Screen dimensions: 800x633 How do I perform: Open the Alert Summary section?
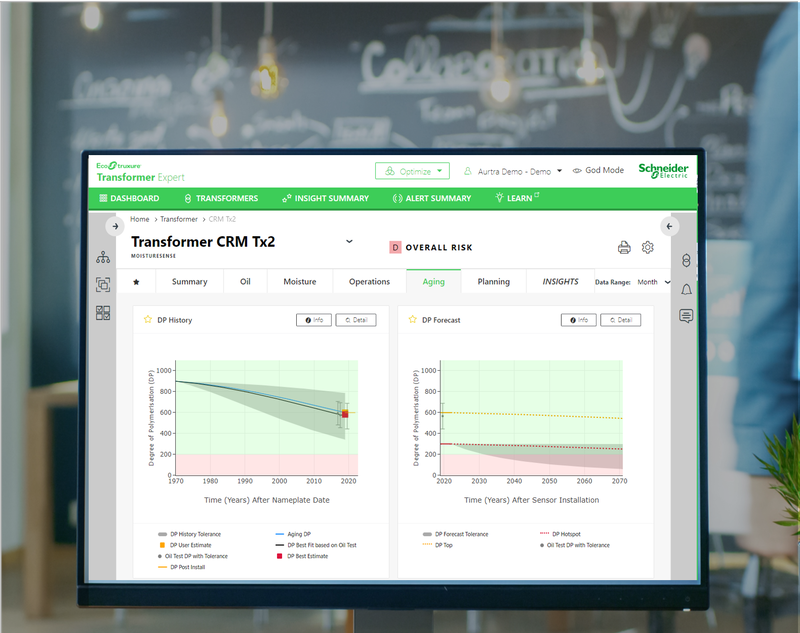pyautogui.click(x=432, y=198)
